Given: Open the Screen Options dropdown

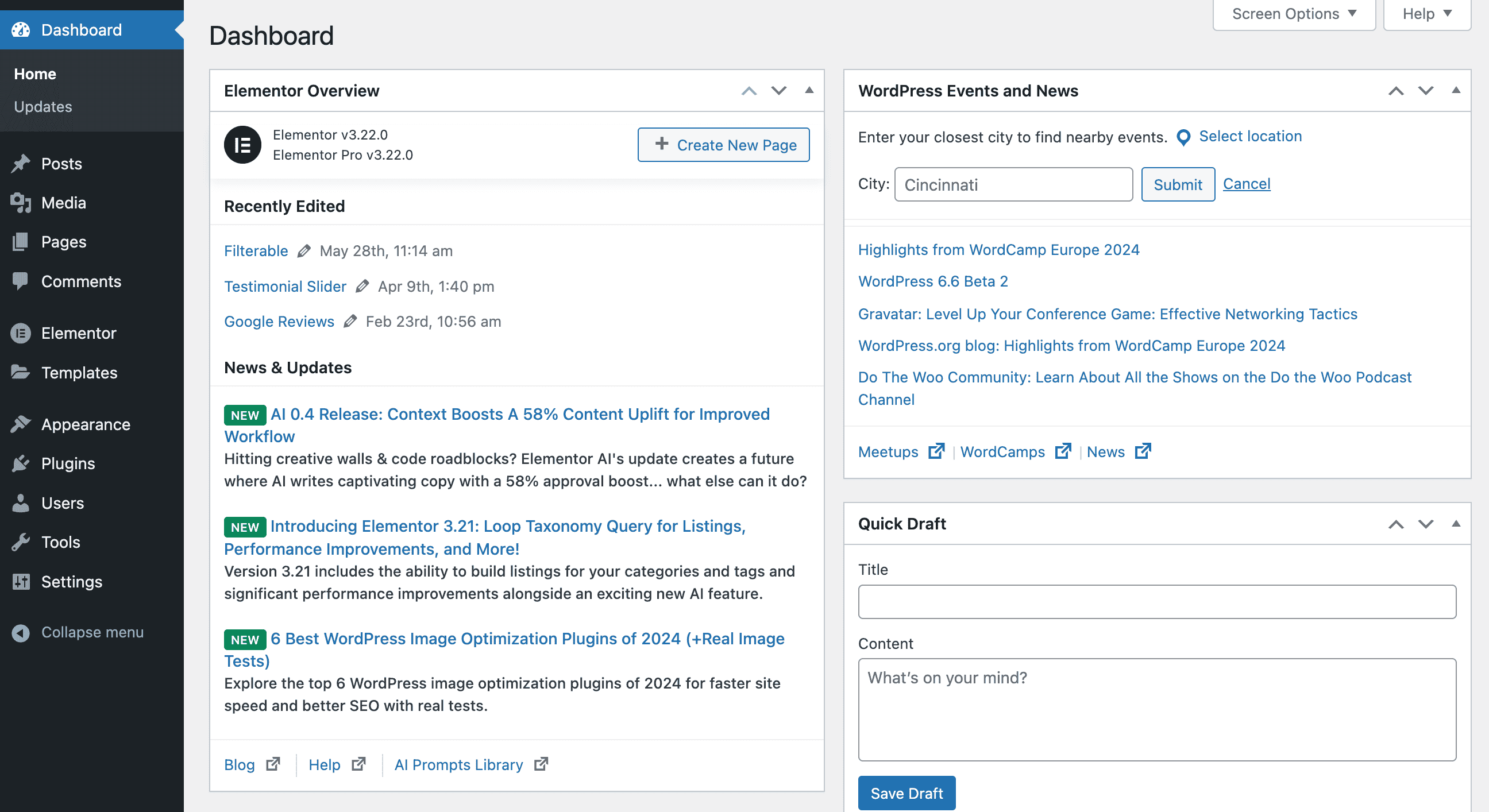Looking at the screenshot, I should [1294, 14].
